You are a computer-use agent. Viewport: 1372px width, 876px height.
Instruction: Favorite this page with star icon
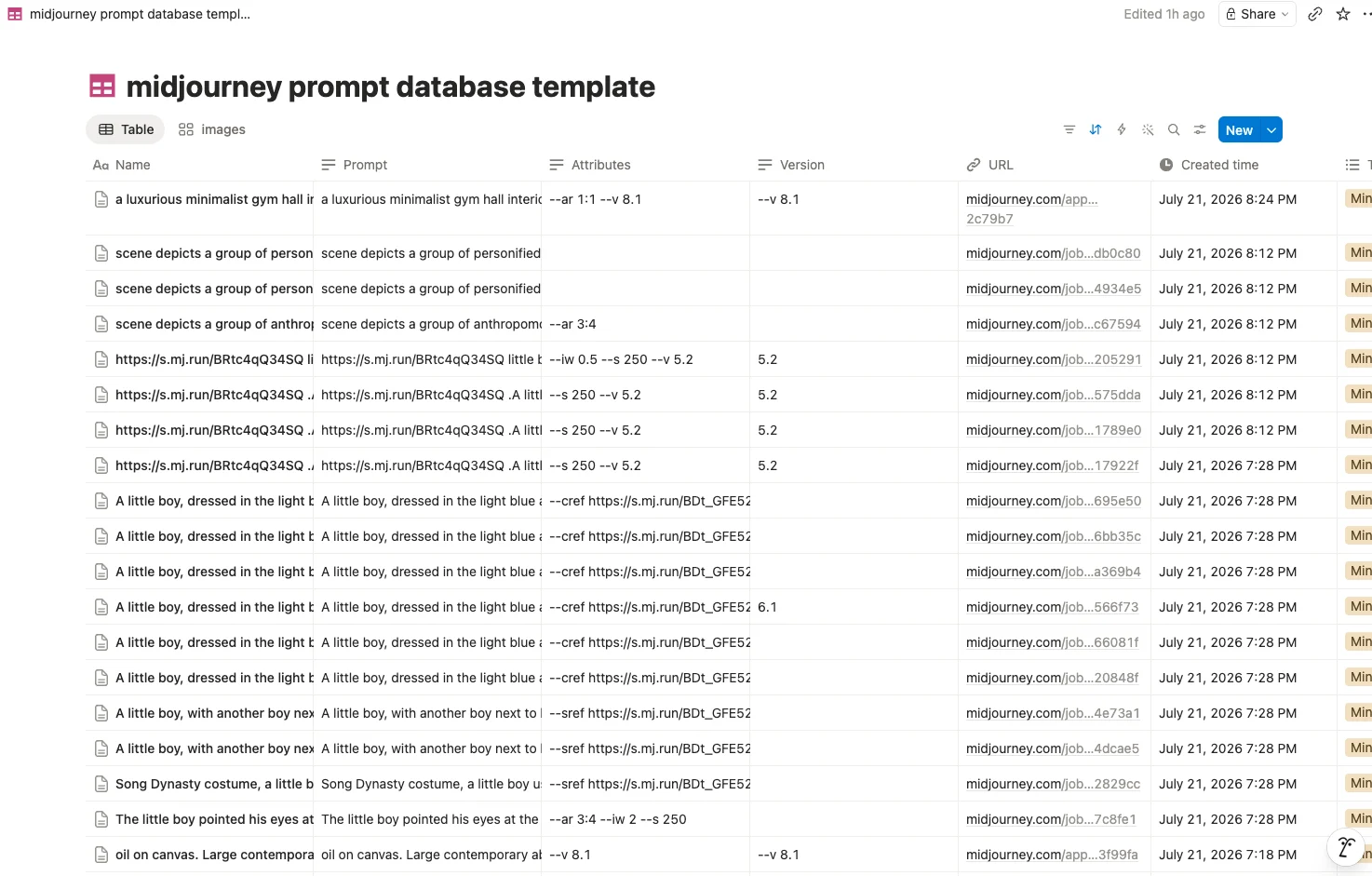[1343, 14]
